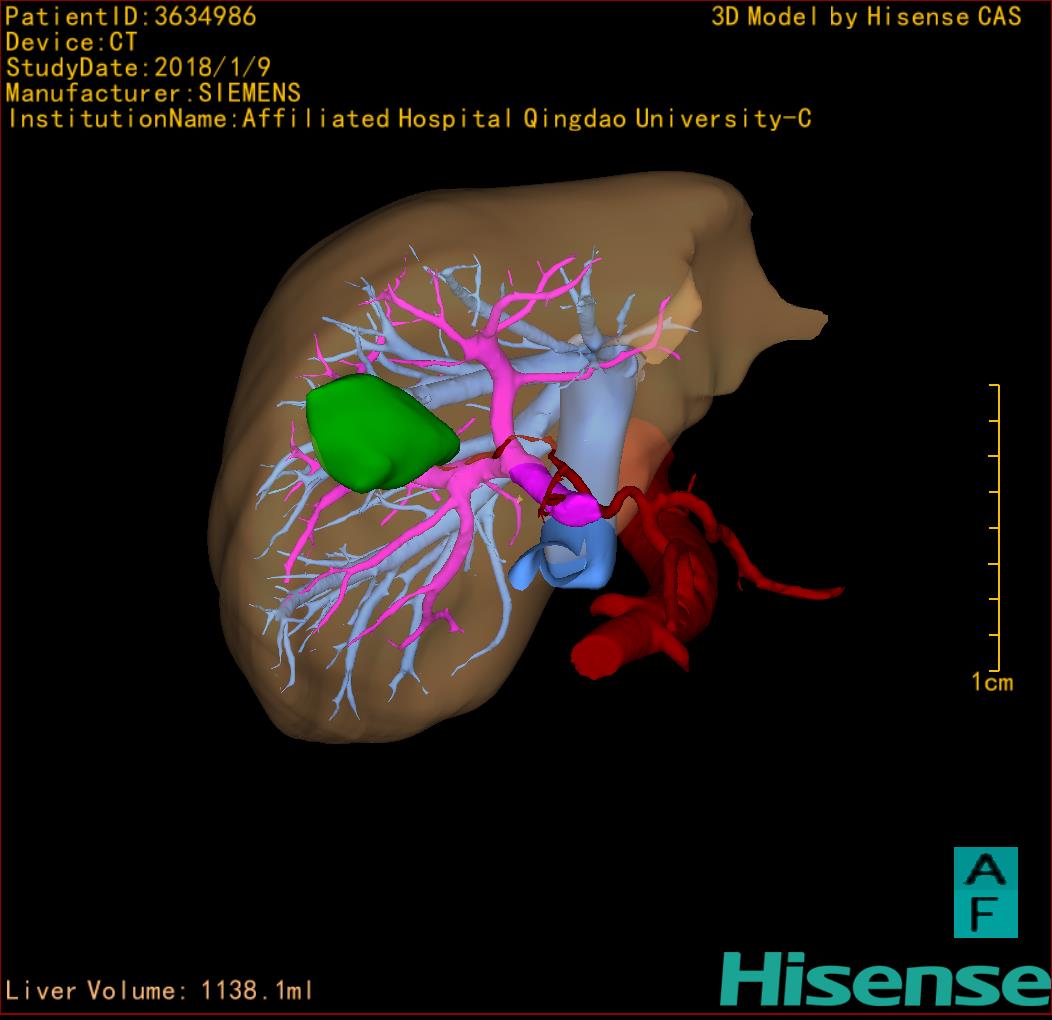Click the InstitutionName overlay text

408,119
